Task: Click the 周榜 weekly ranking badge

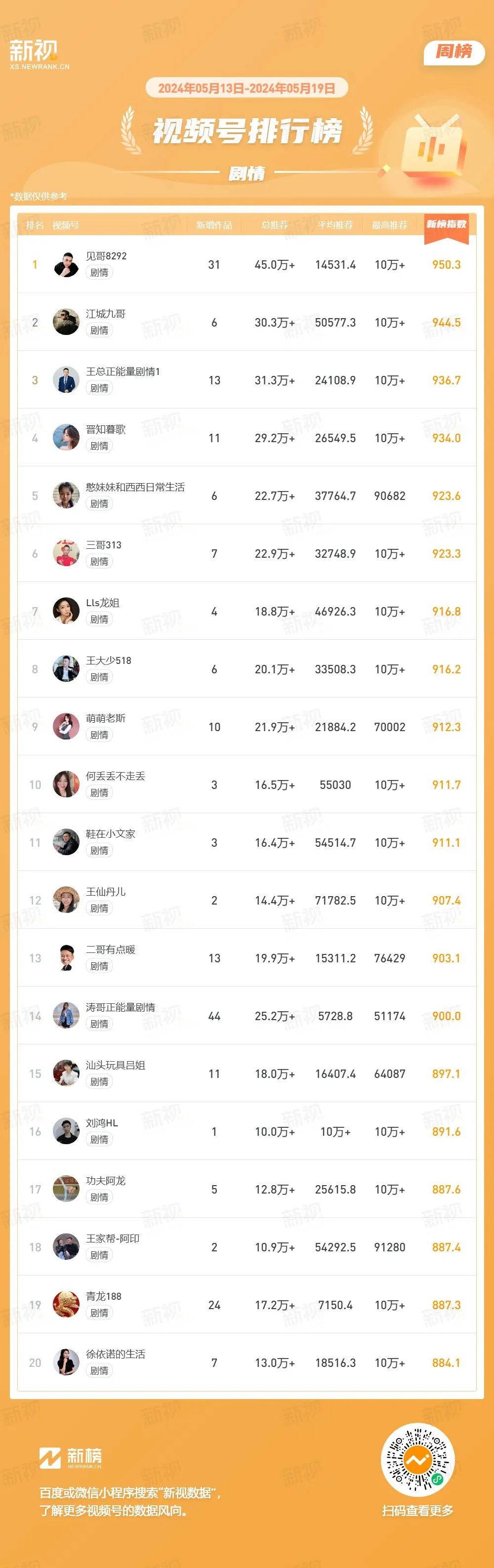Action: point(454,52)
